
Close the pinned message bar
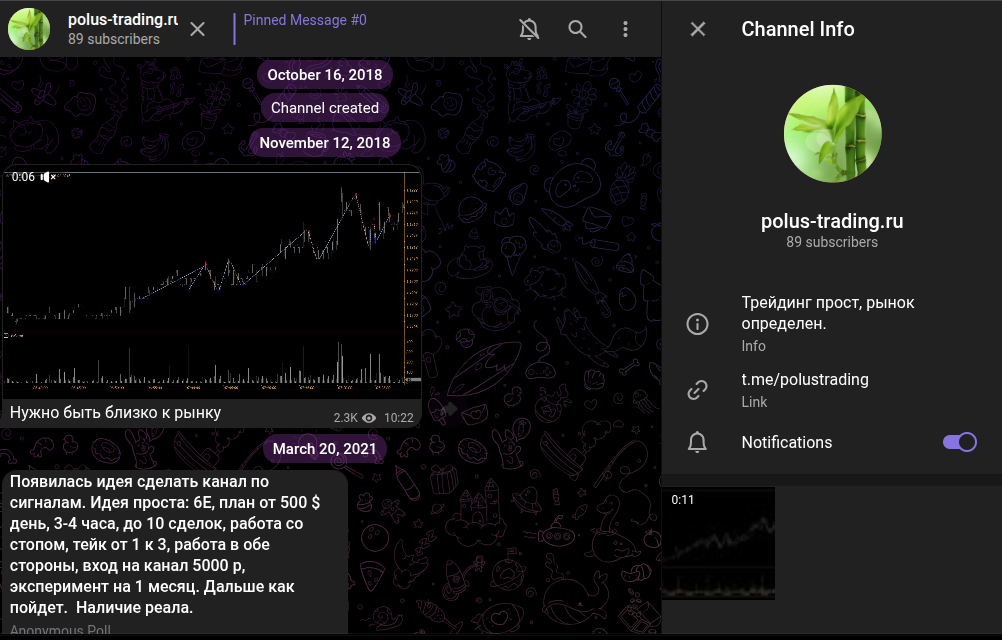(x=197, y=29)
